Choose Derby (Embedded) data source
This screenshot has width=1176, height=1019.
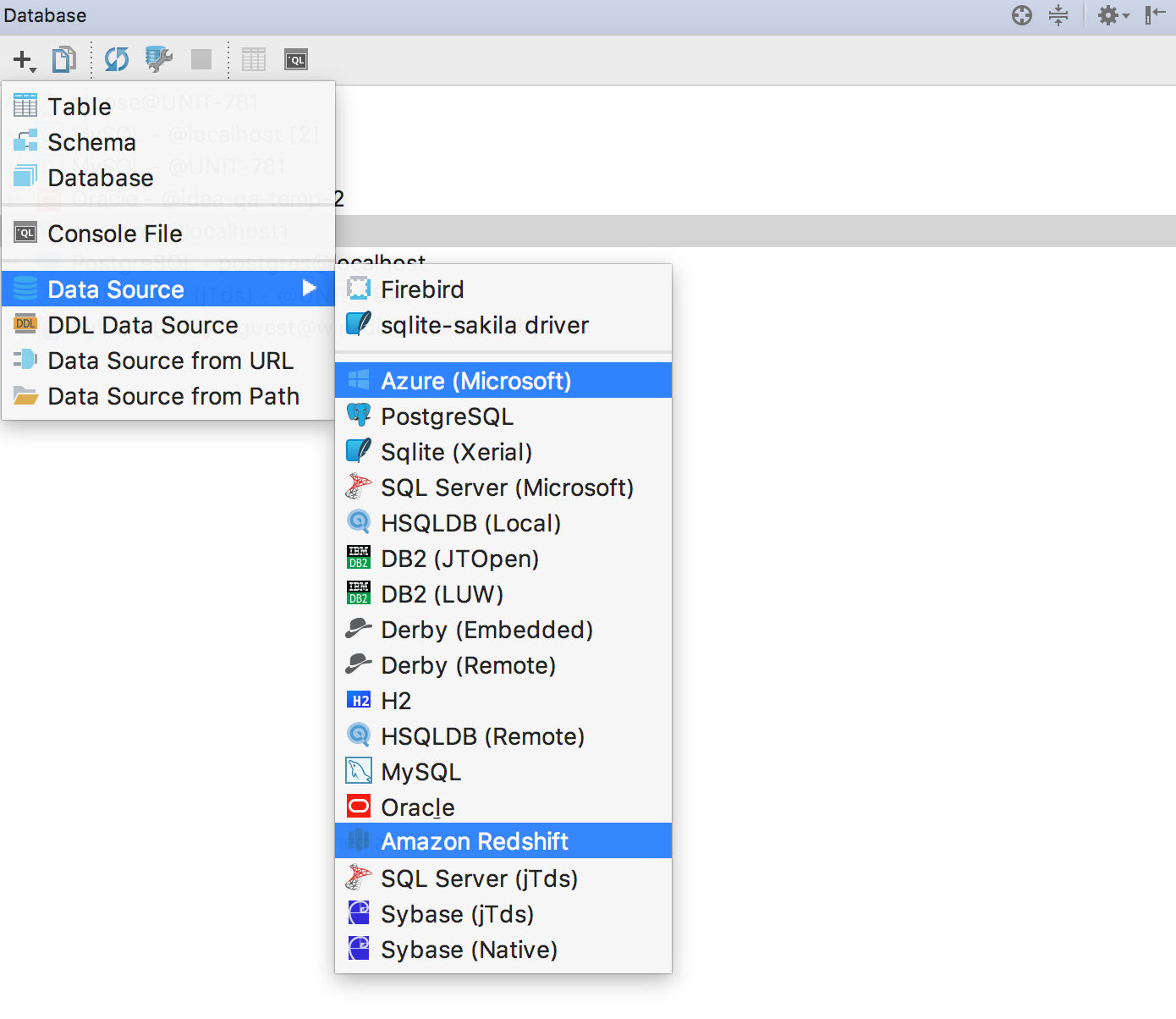pyautogui.click(x=503, y=630)
